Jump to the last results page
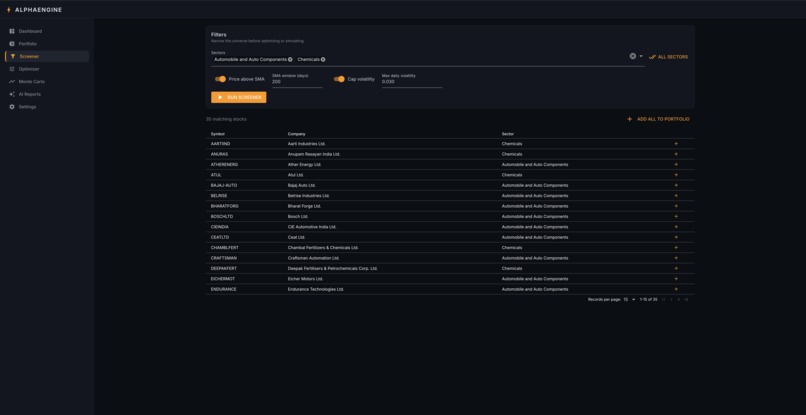The image size is (806, 415). click(686, 299)
